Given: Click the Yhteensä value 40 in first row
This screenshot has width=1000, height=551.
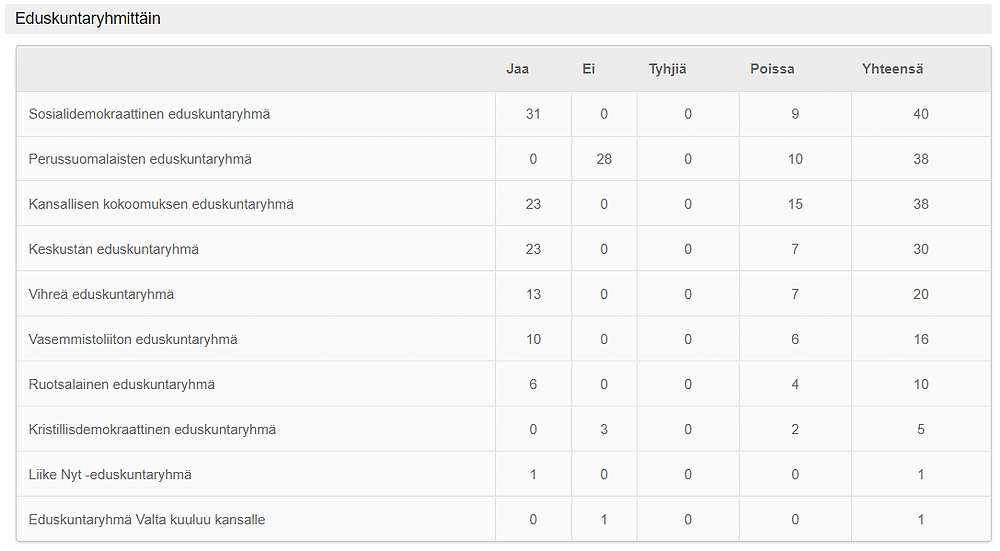Looking at the screenshot, I should pyautogui.click(x=920, y=114).
